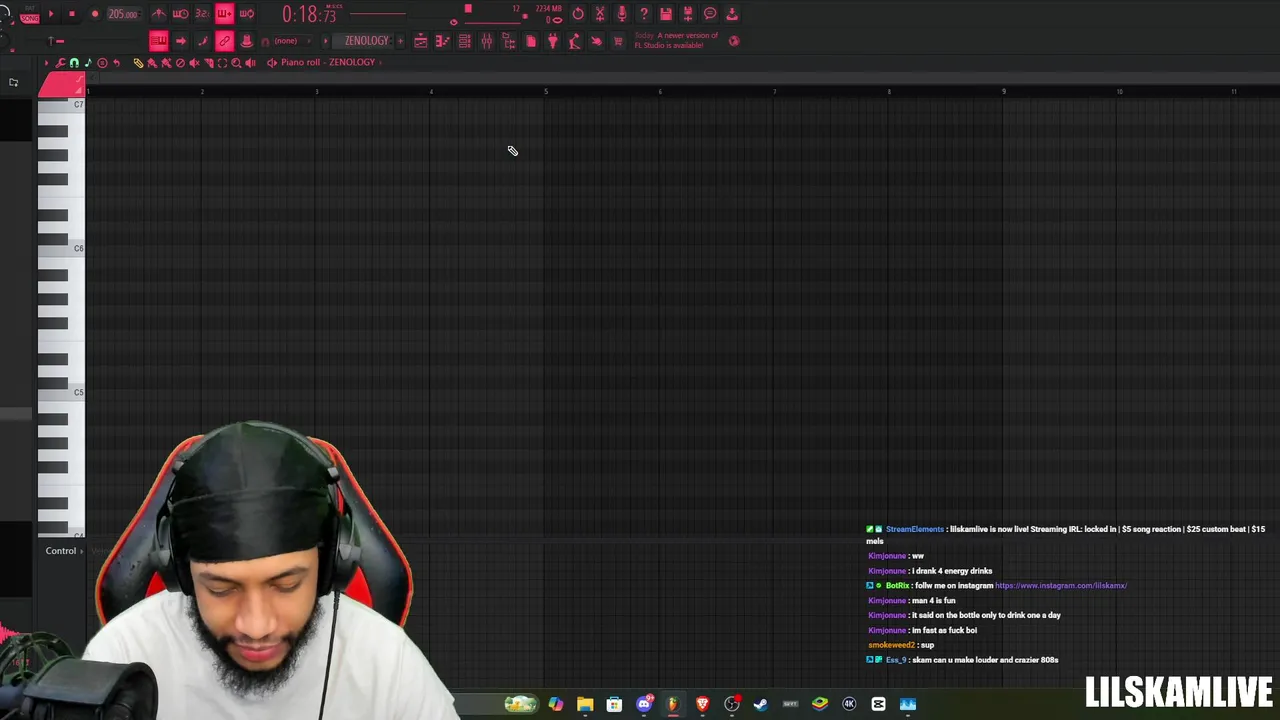Click the C5 piano key

click(x=61, y=392)
